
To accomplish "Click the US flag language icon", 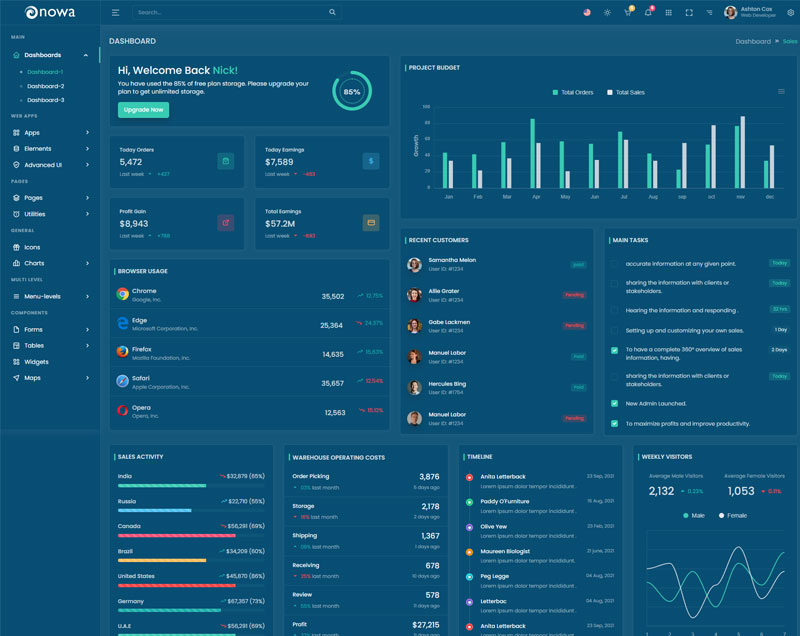I will [586, 13].
